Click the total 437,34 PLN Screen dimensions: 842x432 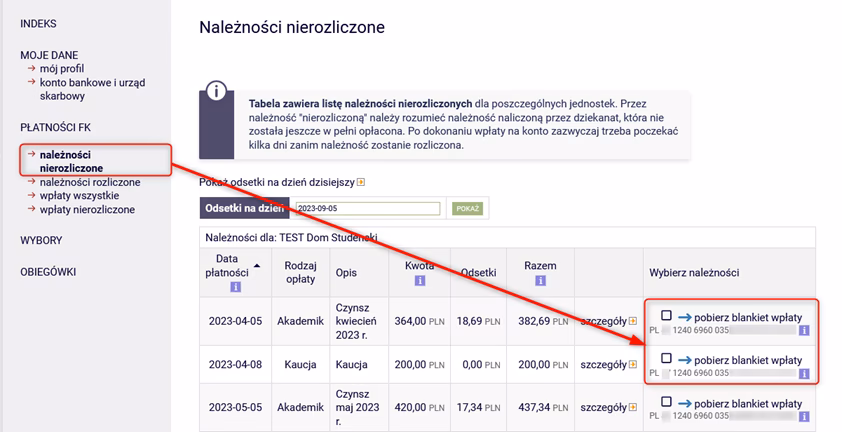tap(543, 407)
